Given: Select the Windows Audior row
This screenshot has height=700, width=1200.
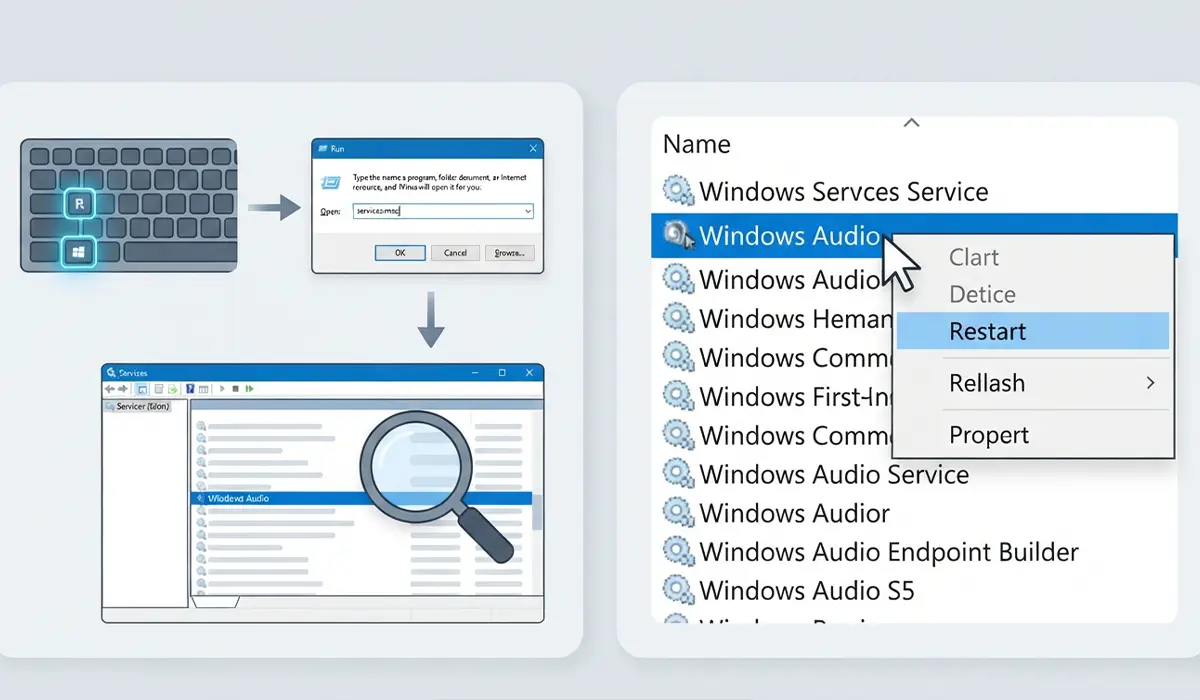Looking at the screenshot, I should tap(914, 513).
